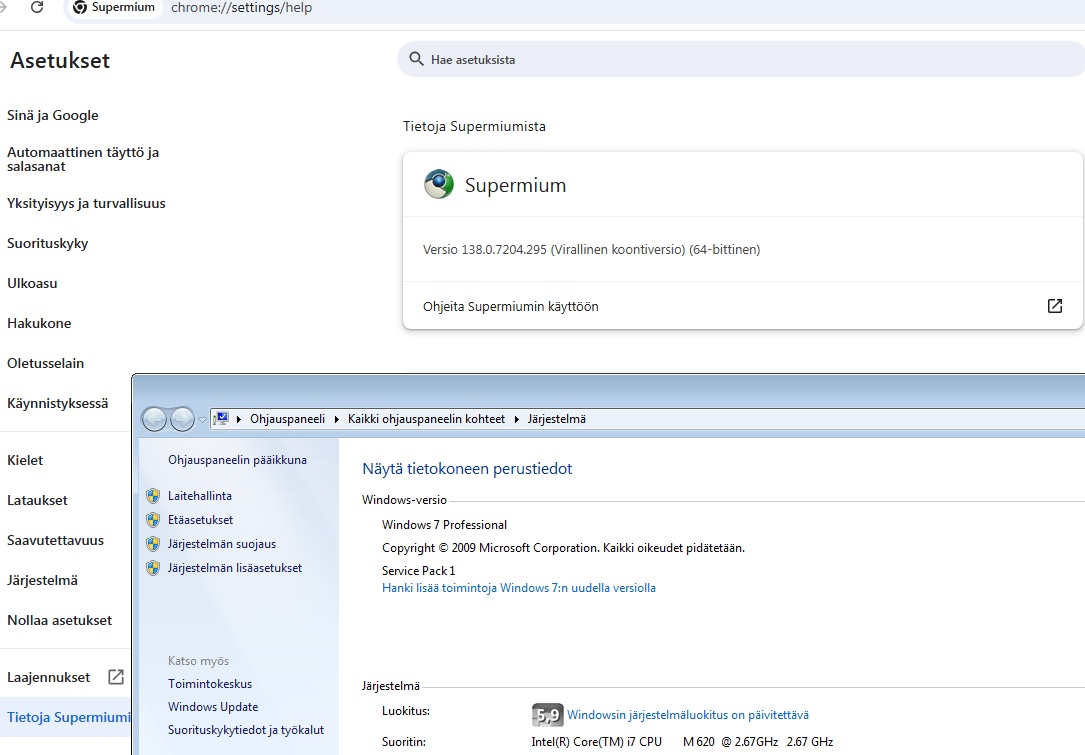Screen dimensions: 1085x755
Task: Open Järjestelmän suojaus link
Action: pyautogui.click(x=222, y=544)
